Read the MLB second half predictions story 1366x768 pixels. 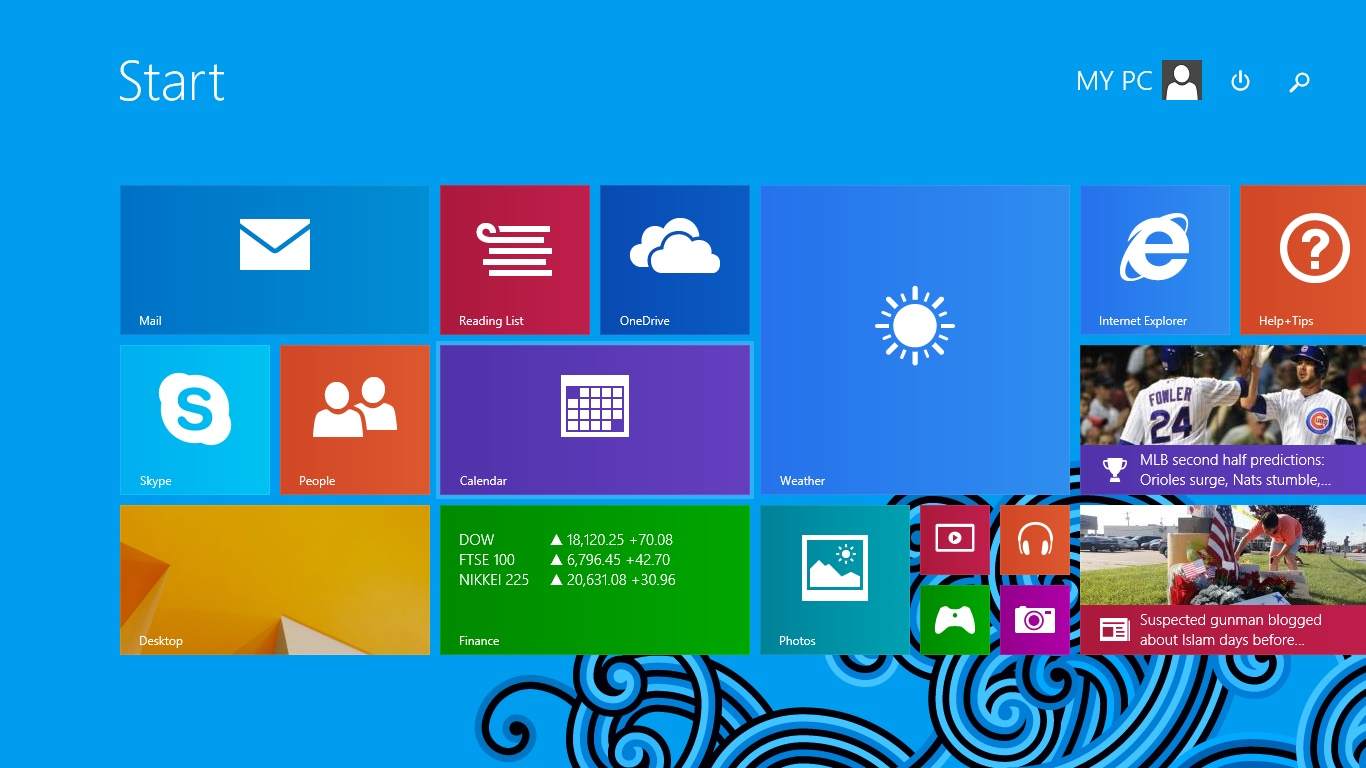1222,419
